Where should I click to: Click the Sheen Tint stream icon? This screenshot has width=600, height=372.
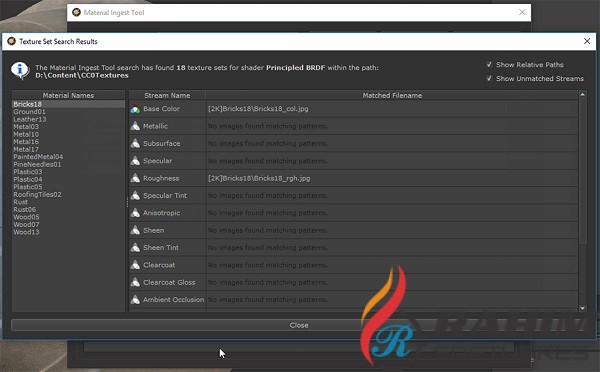coord(135,248)
